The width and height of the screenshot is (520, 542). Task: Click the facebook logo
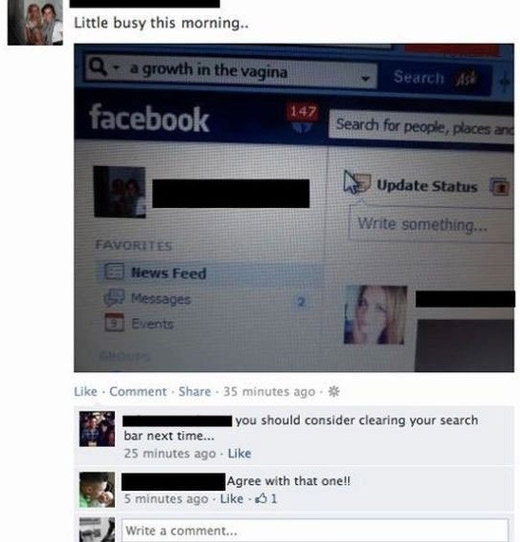(x=149, y=119)
